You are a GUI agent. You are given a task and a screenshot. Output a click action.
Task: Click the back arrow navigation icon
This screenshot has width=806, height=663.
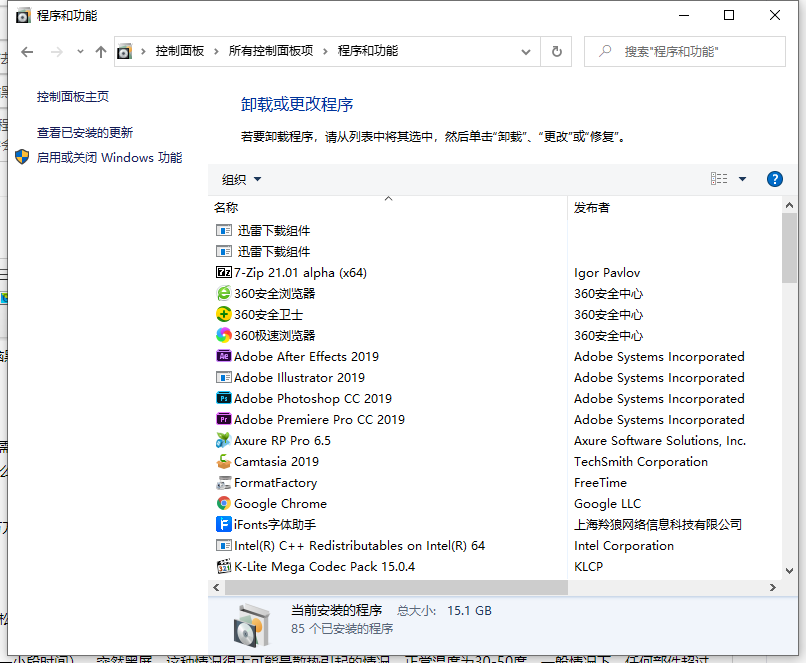click(x=27, y=51)
